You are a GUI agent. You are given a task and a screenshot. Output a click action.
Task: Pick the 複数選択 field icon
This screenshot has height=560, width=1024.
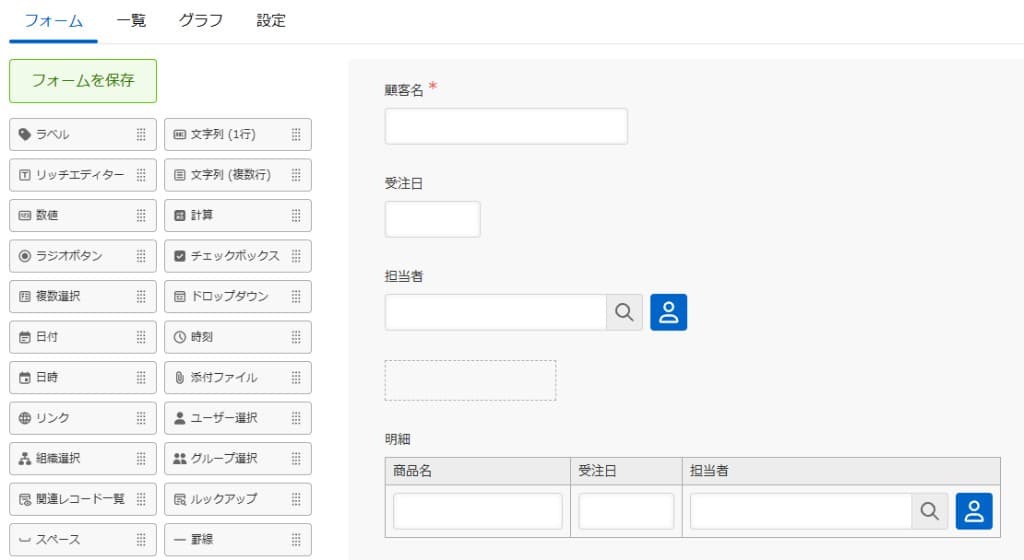pos(25,296)
